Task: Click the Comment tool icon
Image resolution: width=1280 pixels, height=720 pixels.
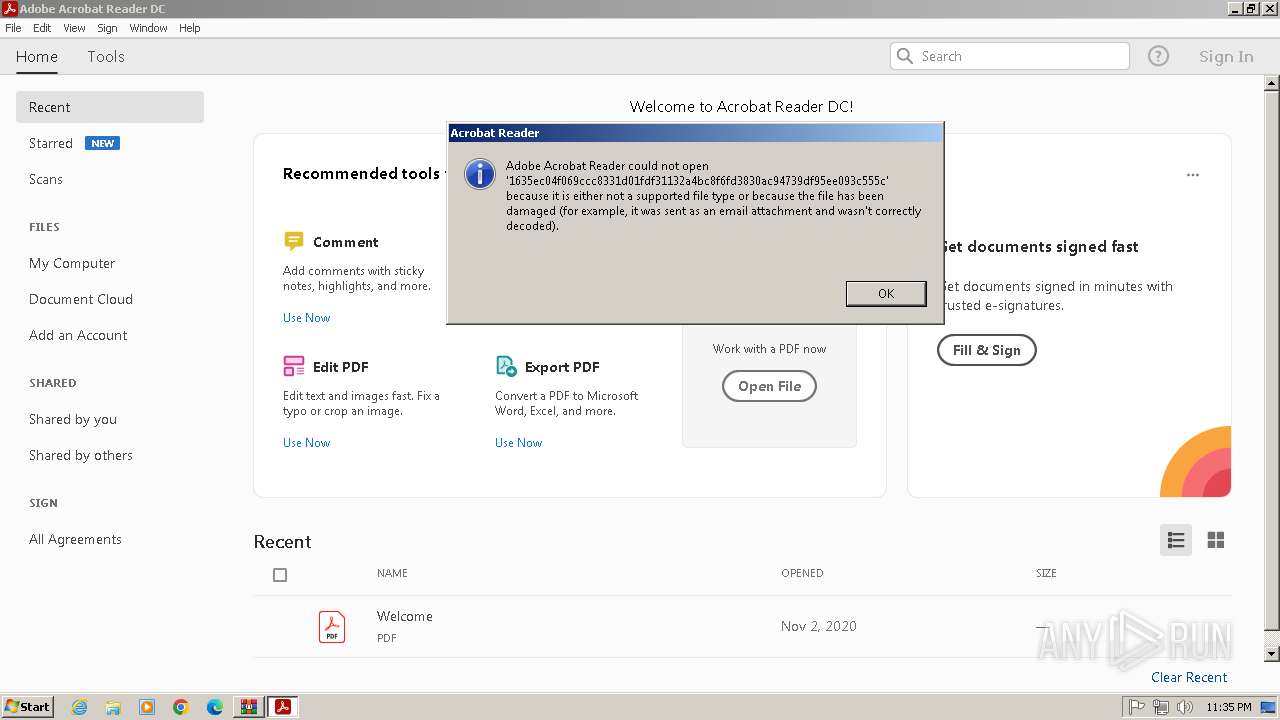Action: coord(293,241)
